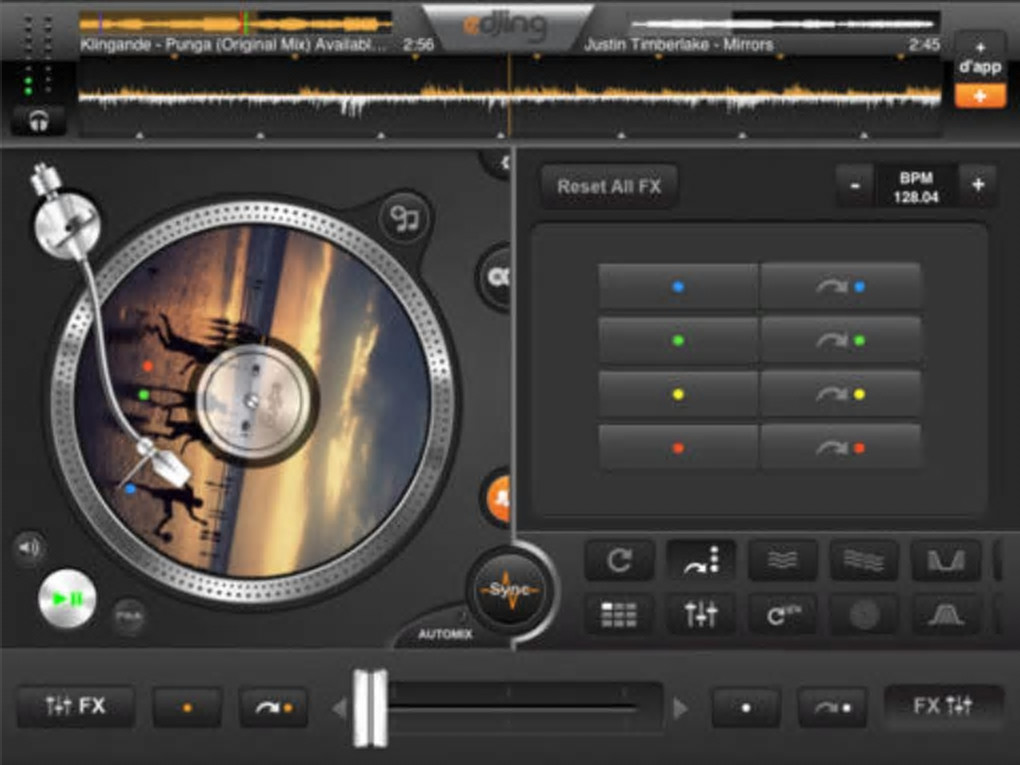Click the crossfader handle
The height and width of the screenshot is (765, 1020).
[370, 708]
